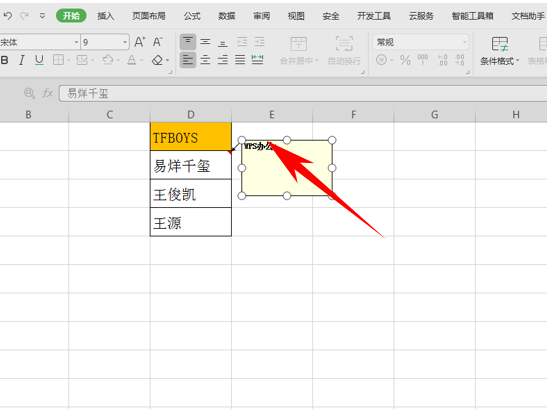
Task: Click the decrease indent icon
Action: pyautogui.click(x=242, y=42)
